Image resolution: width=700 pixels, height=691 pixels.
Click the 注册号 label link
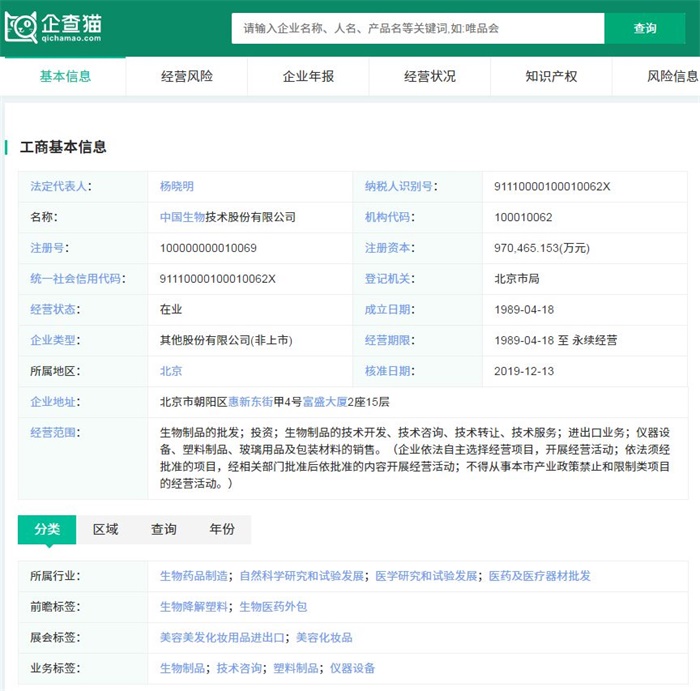tap(47, 248)
